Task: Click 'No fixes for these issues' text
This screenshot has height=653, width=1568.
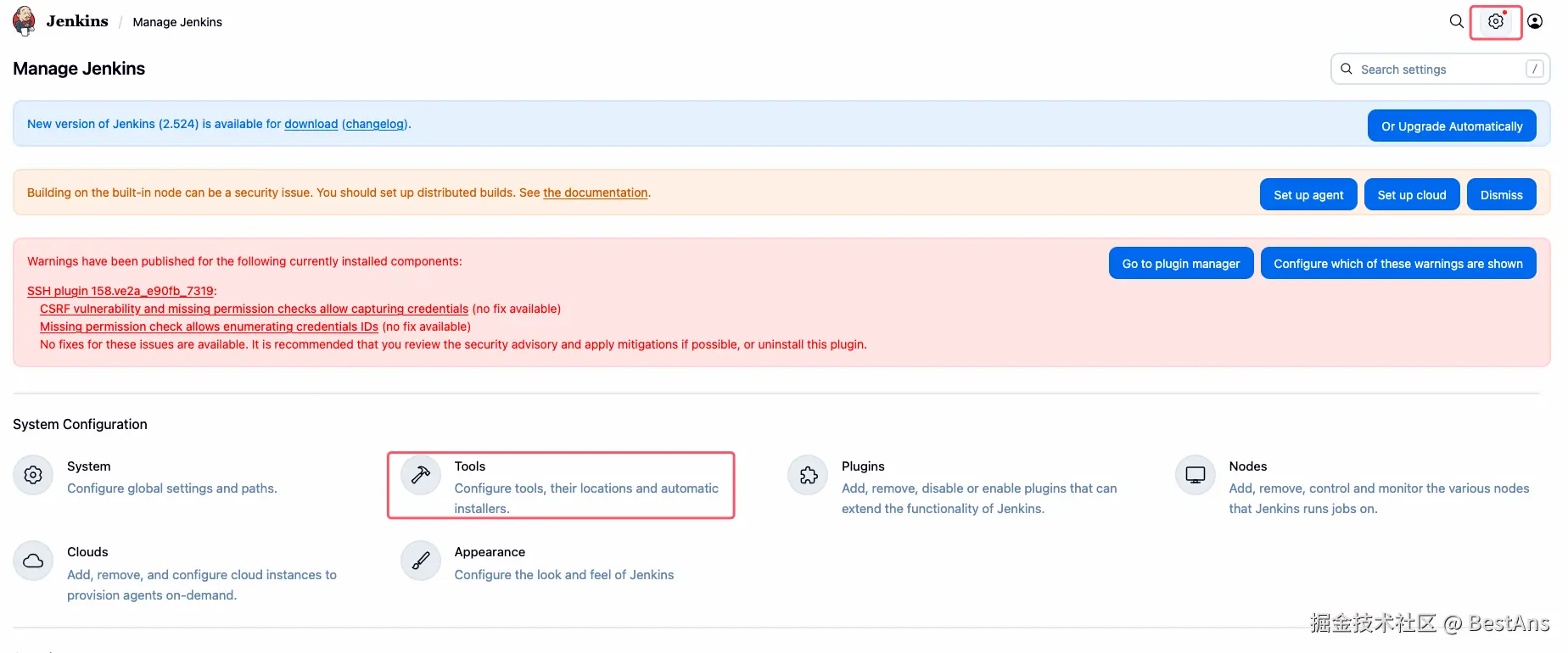Action: tap(453, 344)
